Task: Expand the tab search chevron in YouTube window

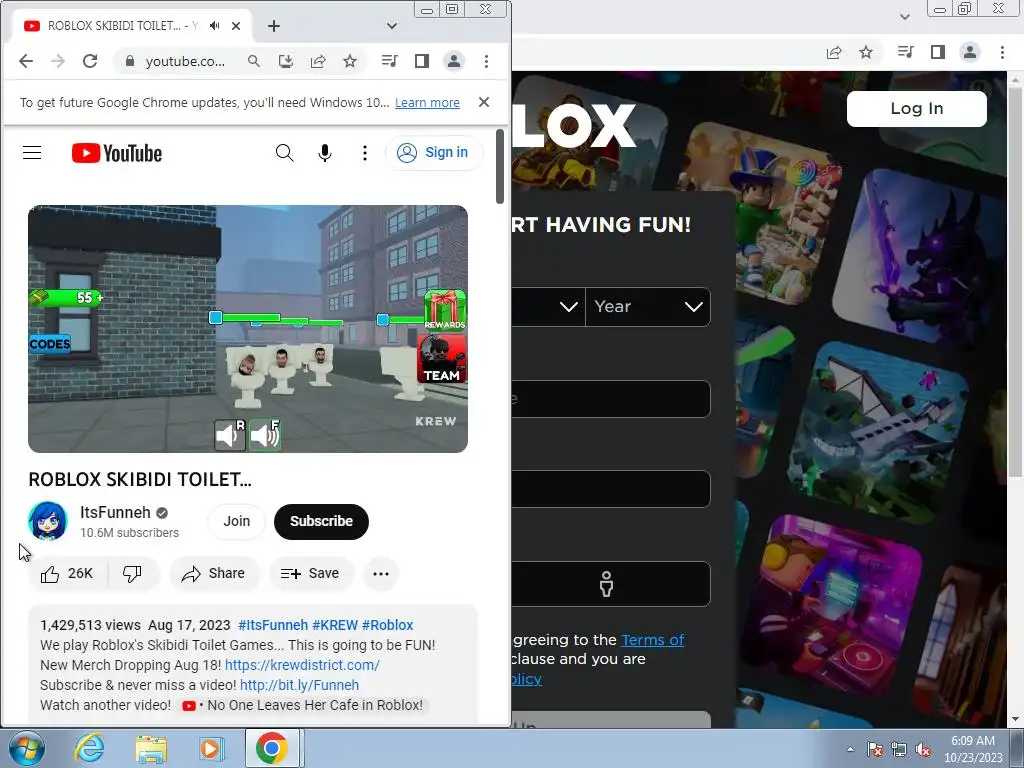Action: [x=392, y=26]
